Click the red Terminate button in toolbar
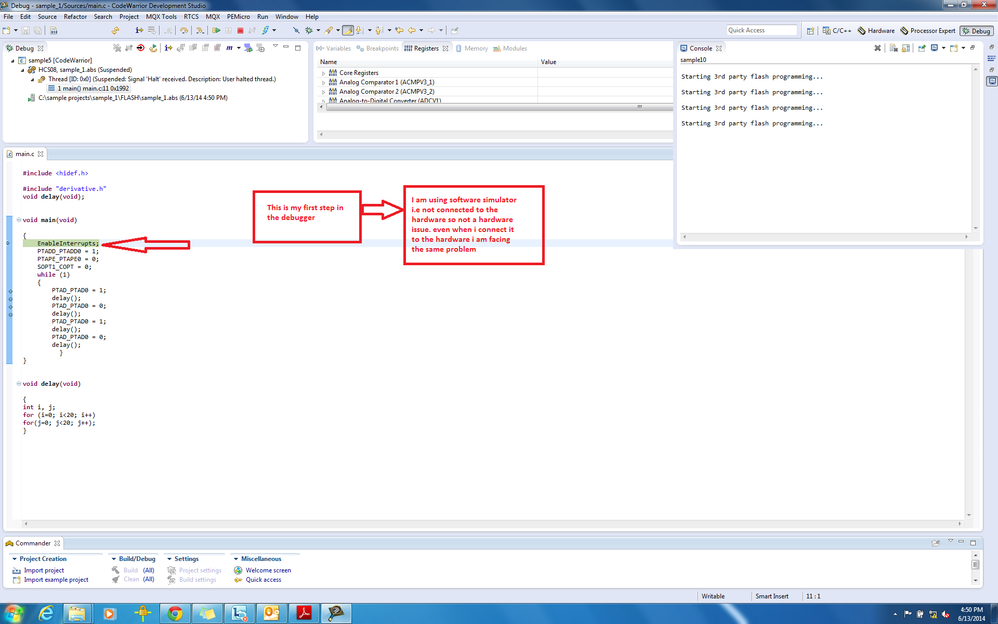The image size is (998, 624). coord(240,30)
